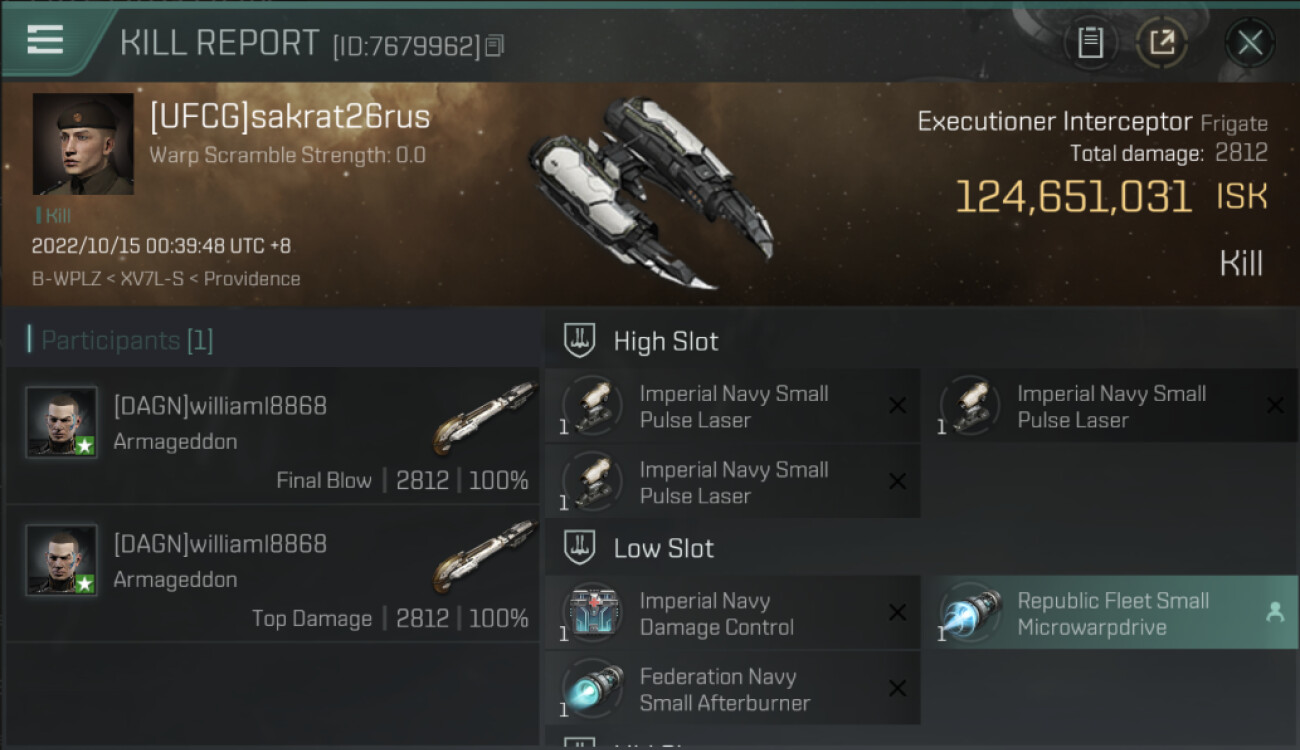Screen dimensions: 1300x750
Task: Click the clipboard copy report icon
Action: (x=1090, y=42)
